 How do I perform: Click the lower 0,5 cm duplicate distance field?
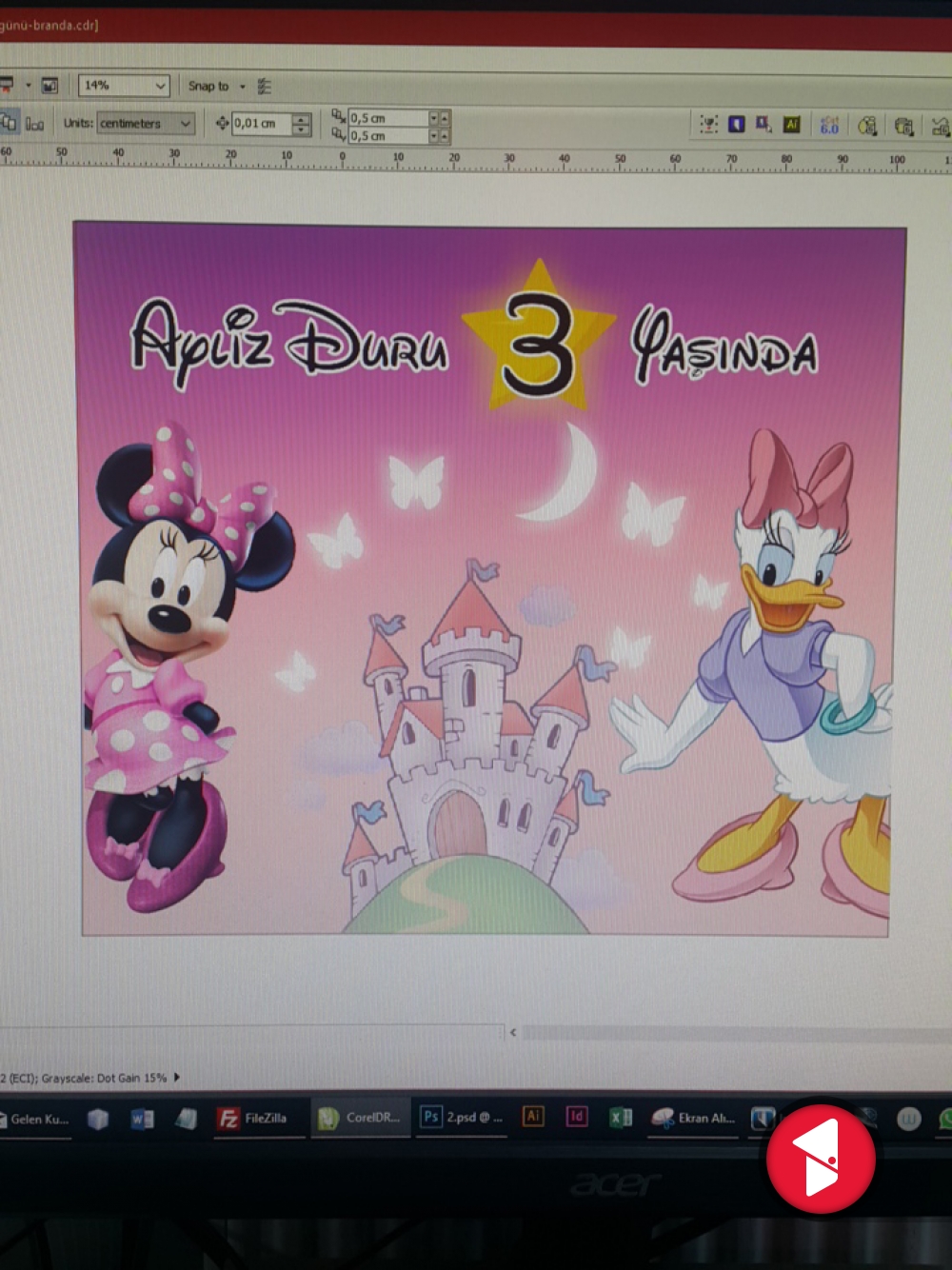point(388,136)
